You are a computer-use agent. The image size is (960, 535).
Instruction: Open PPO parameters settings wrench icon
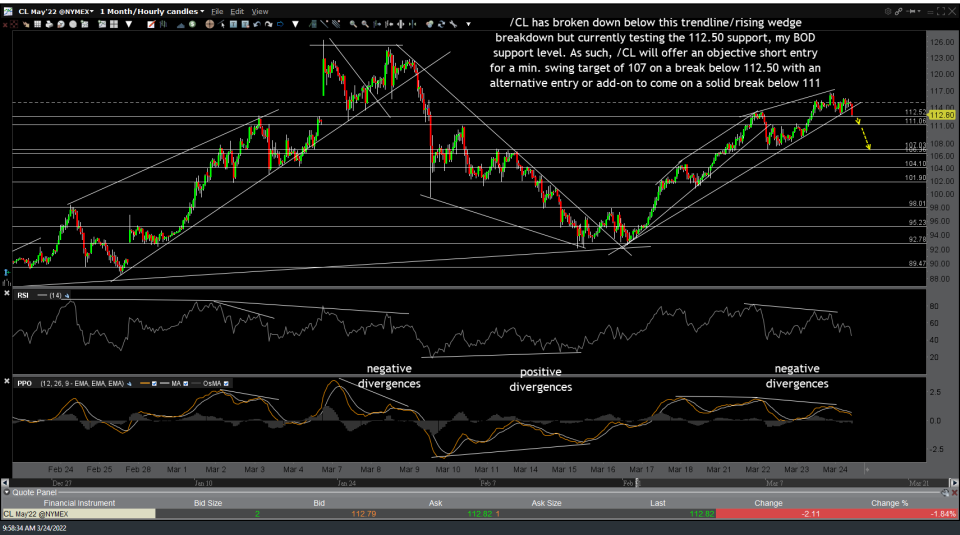[x=130, y=383]
